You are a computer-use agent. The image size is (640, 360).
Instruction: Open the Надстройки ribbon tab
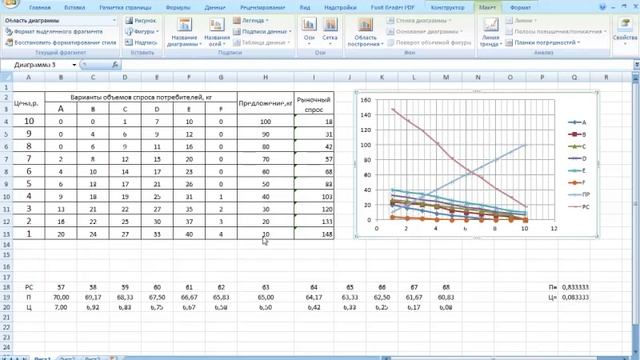(340, 7)
